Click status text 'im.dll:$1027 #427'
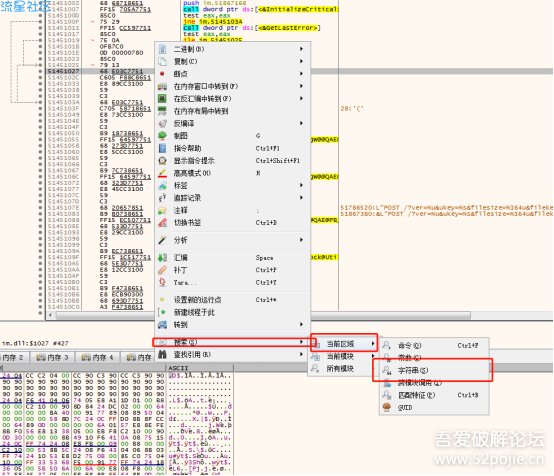554x476 pixels. (35, 343)
